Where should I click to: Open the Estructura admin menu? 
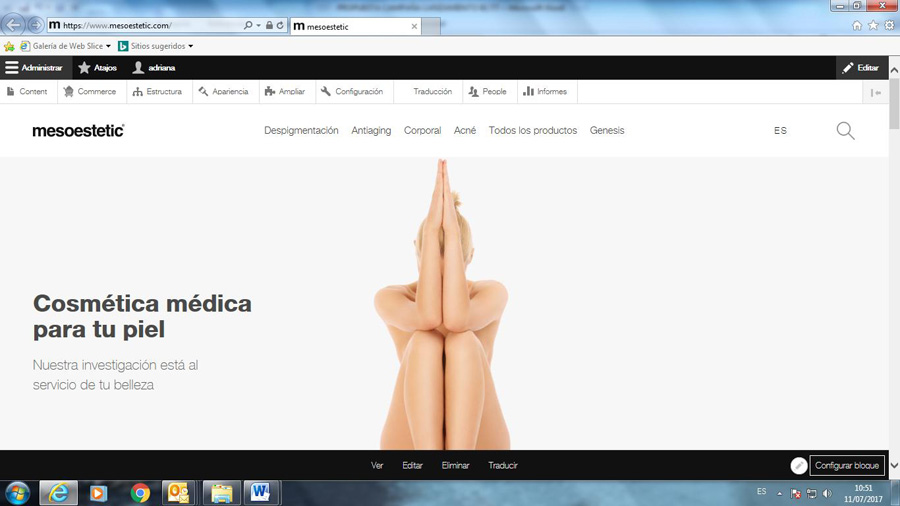157,92
